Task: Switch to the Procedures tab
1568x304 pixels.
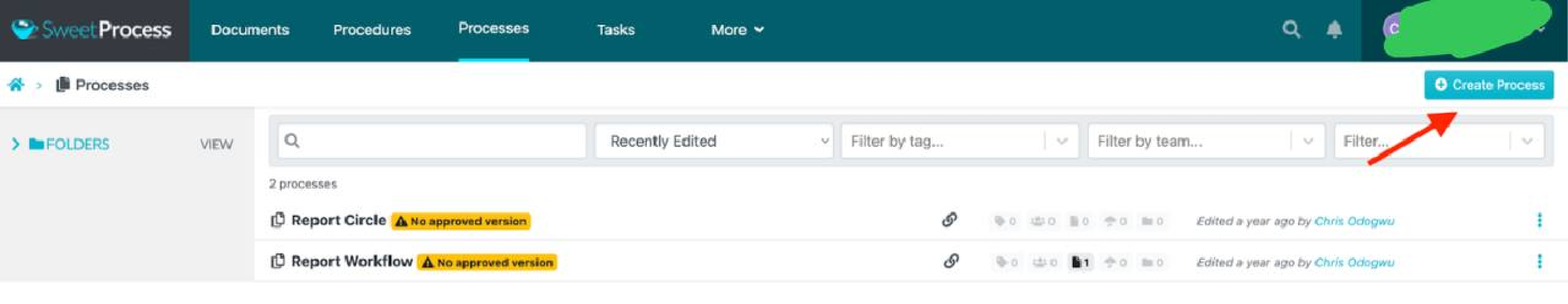Action: [x=372, y=29]
